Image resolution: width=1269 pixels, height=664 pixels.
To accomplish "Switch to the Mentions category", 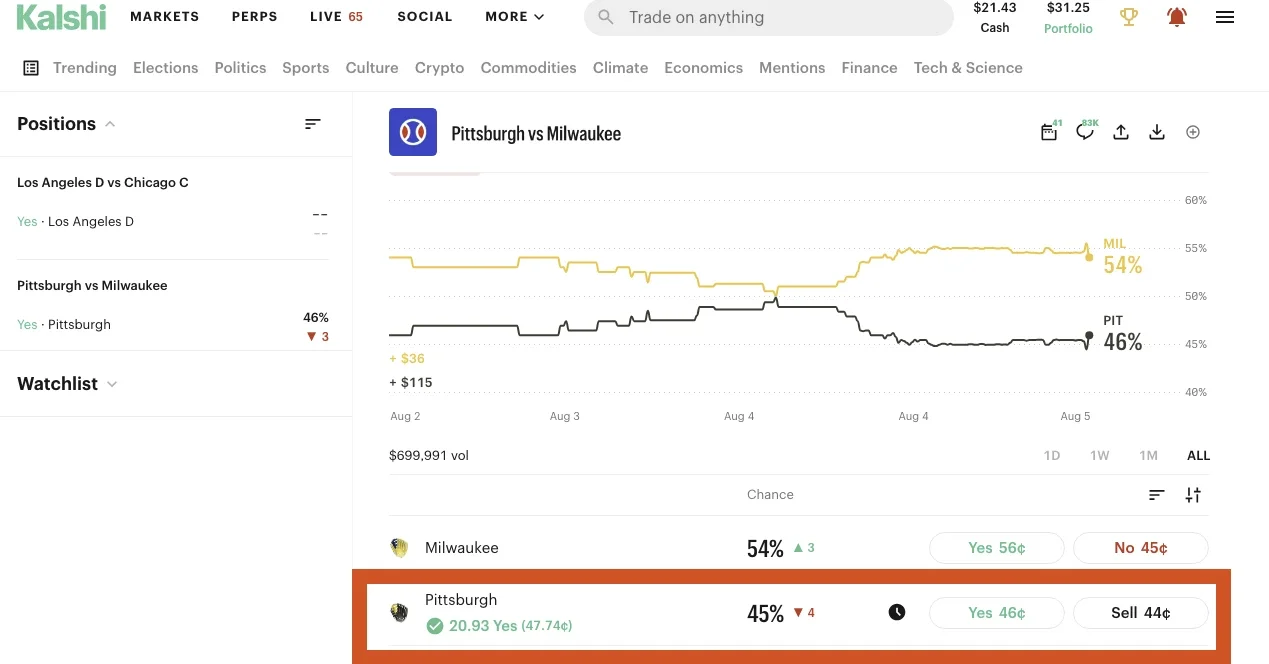I will [x=792, y=68].
